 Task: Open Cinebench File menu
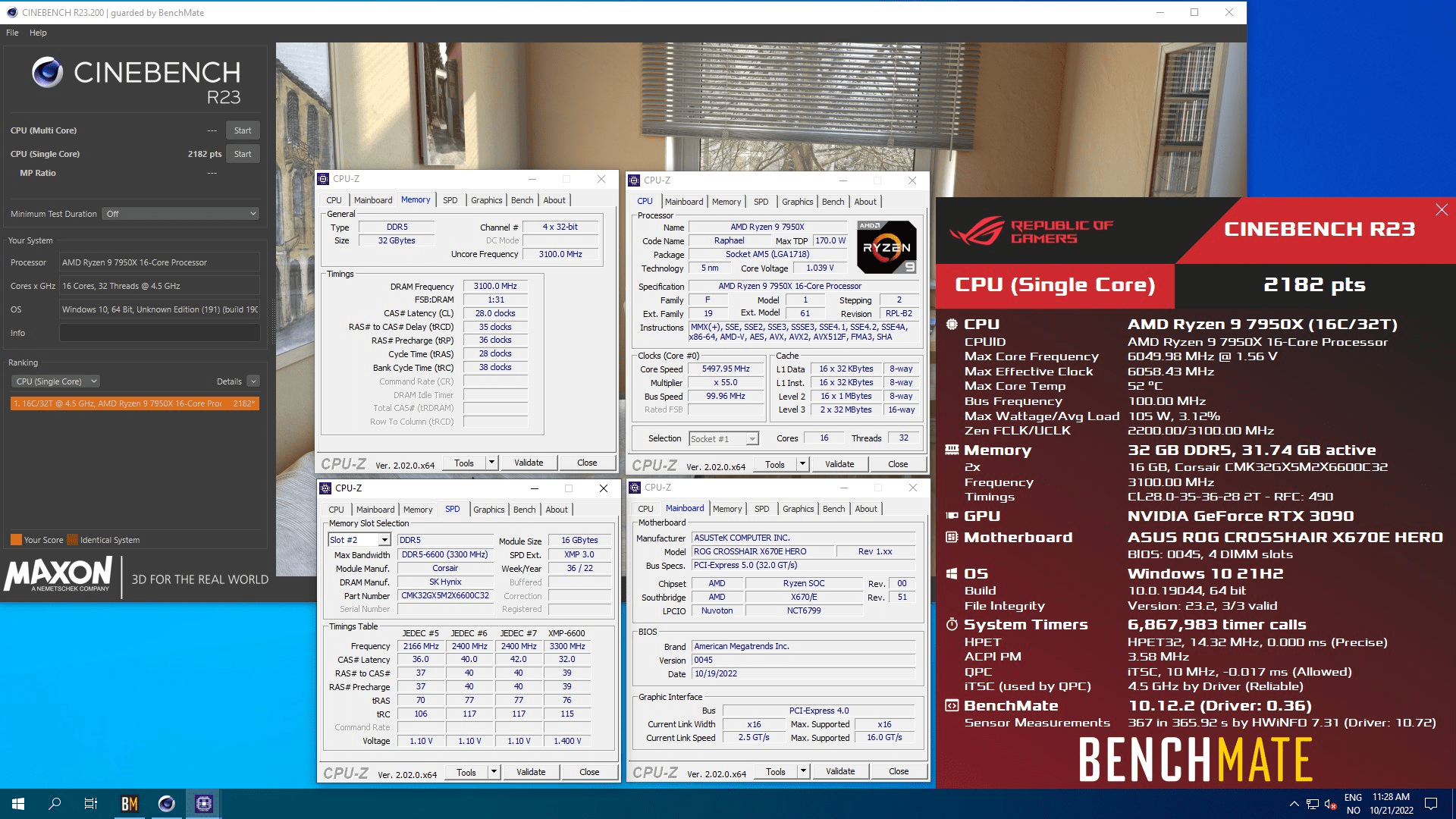pyautogui.click(x=12, y=33)
